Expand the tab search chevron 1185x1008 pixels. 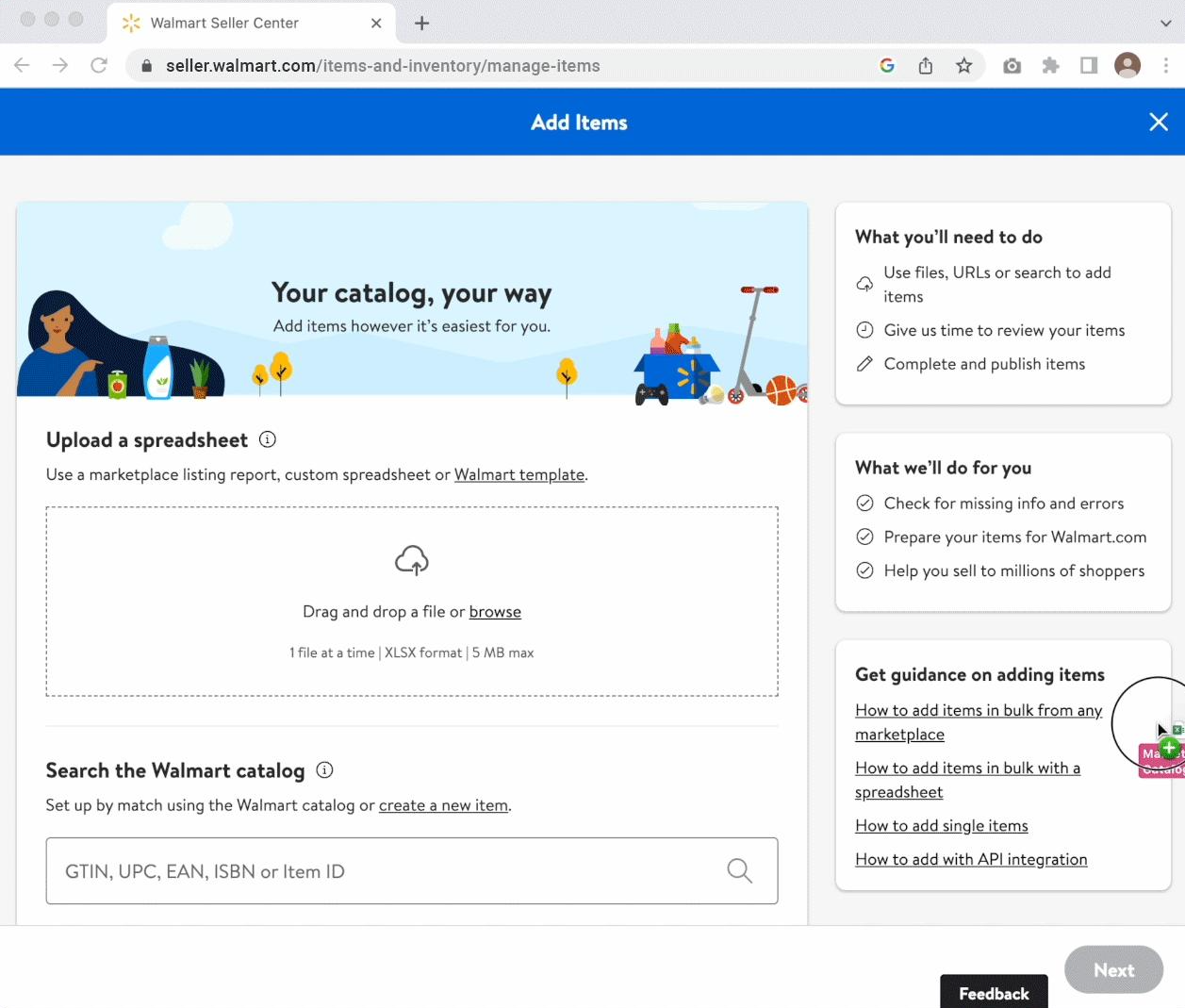click(x=1166, y=23)
